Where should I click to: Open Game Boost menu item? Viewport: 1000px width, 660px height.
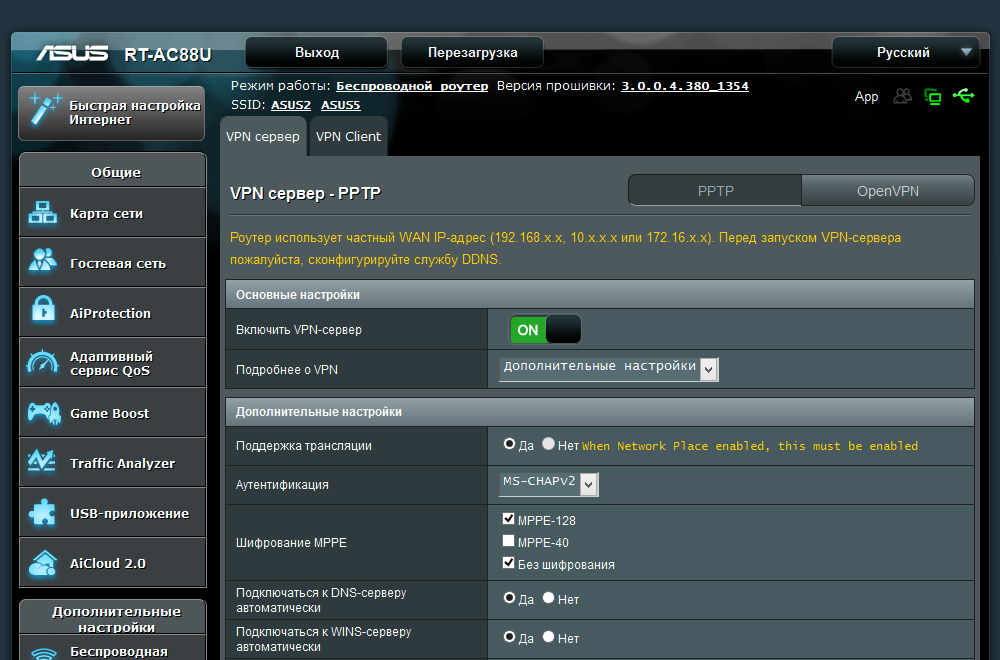point(113,413)
